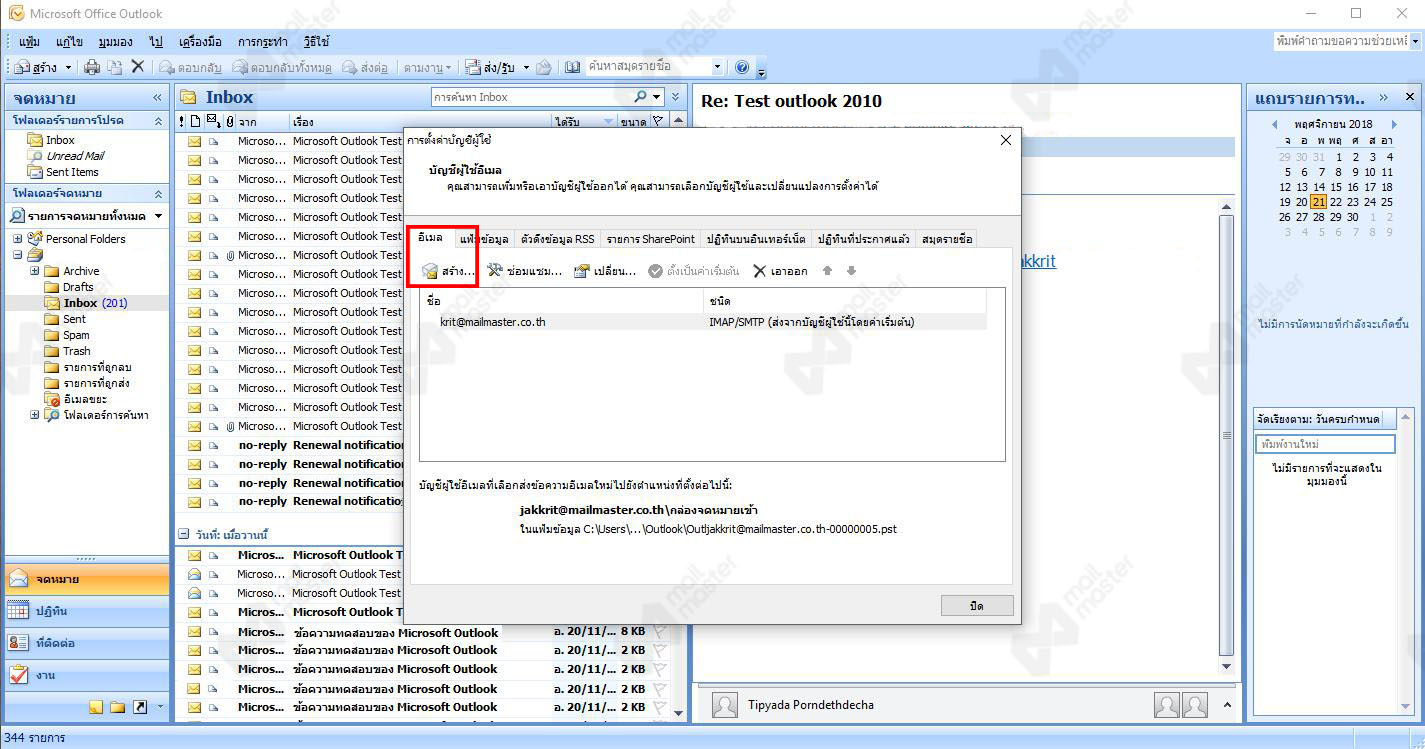The height and width of the screenshot is (749, 1425).
Task: Close the To-Do Bar with X
Action: pyautogui.click(x=1409, y=97)
